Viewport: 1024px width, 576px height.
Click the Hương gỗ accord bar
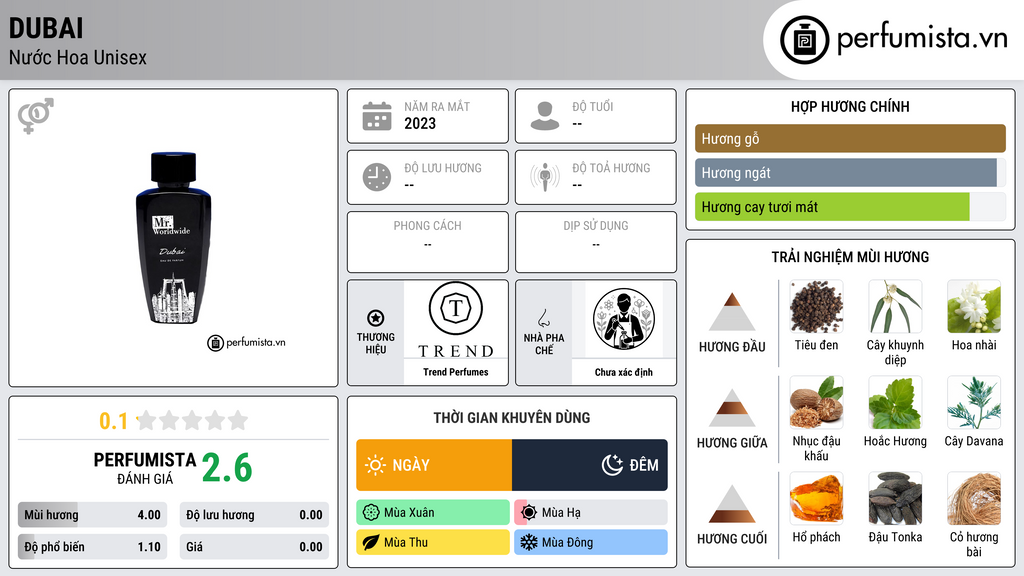point(850,138)
